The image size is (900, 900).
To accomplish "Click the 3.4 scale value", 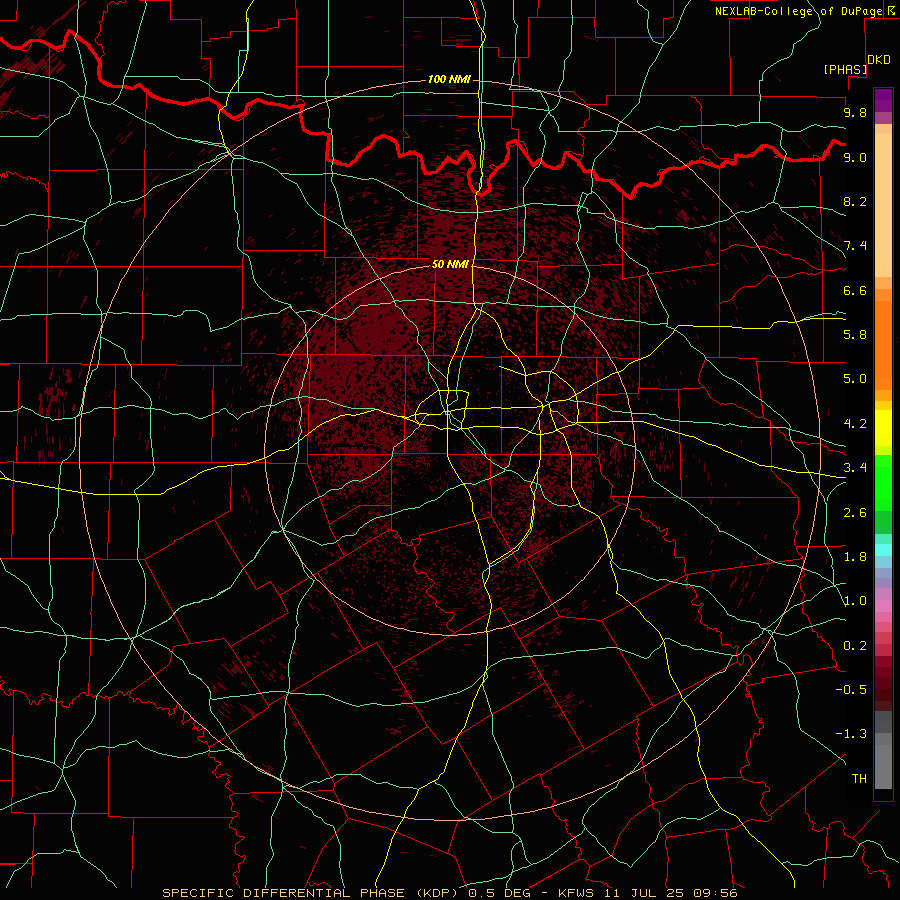I will click(855, 468).
